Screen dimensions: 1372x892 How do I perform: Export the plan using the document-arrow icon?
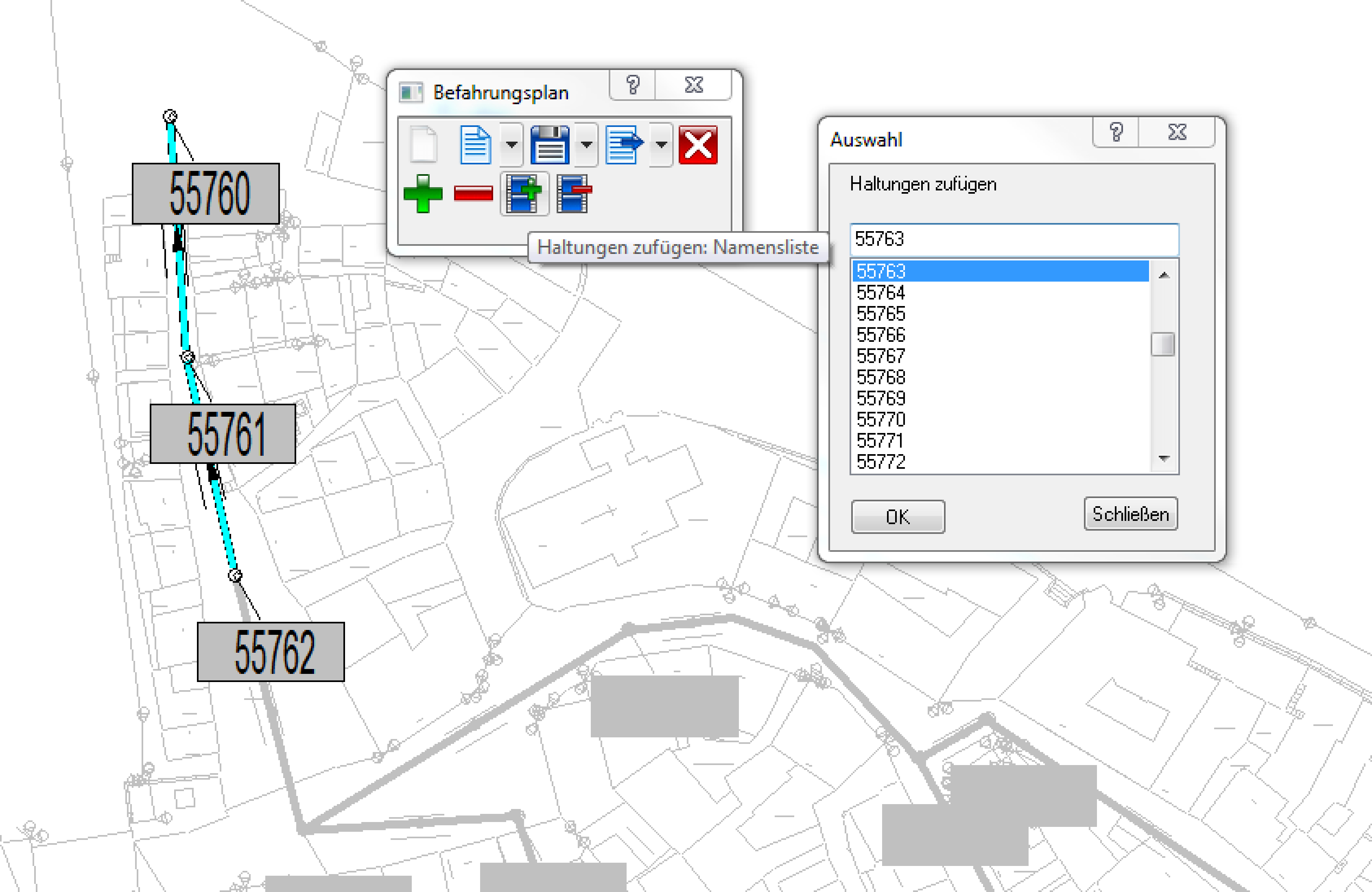coord(624,145)
